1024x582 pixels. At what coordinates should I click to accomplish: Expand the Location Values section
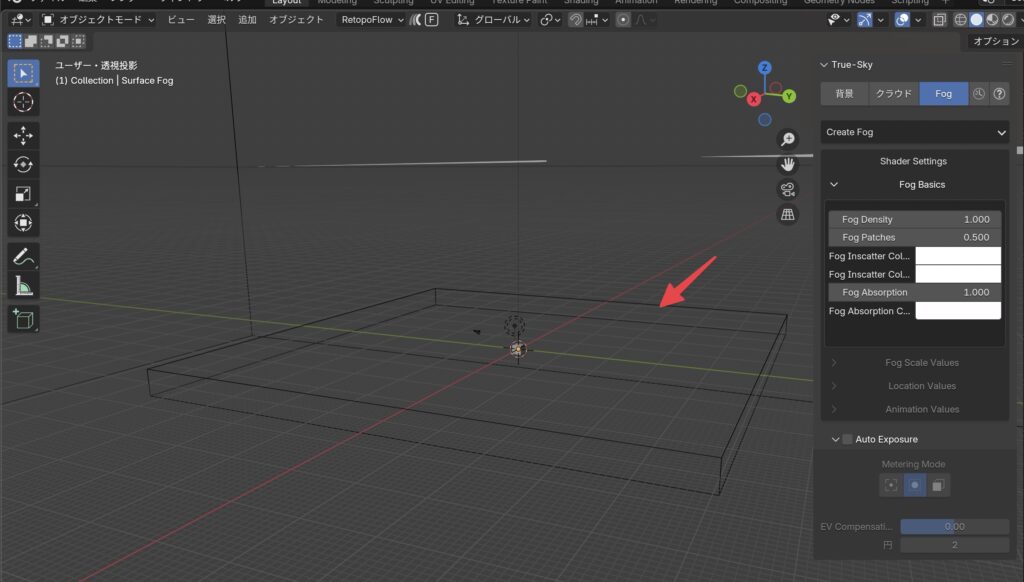point(834,386)
